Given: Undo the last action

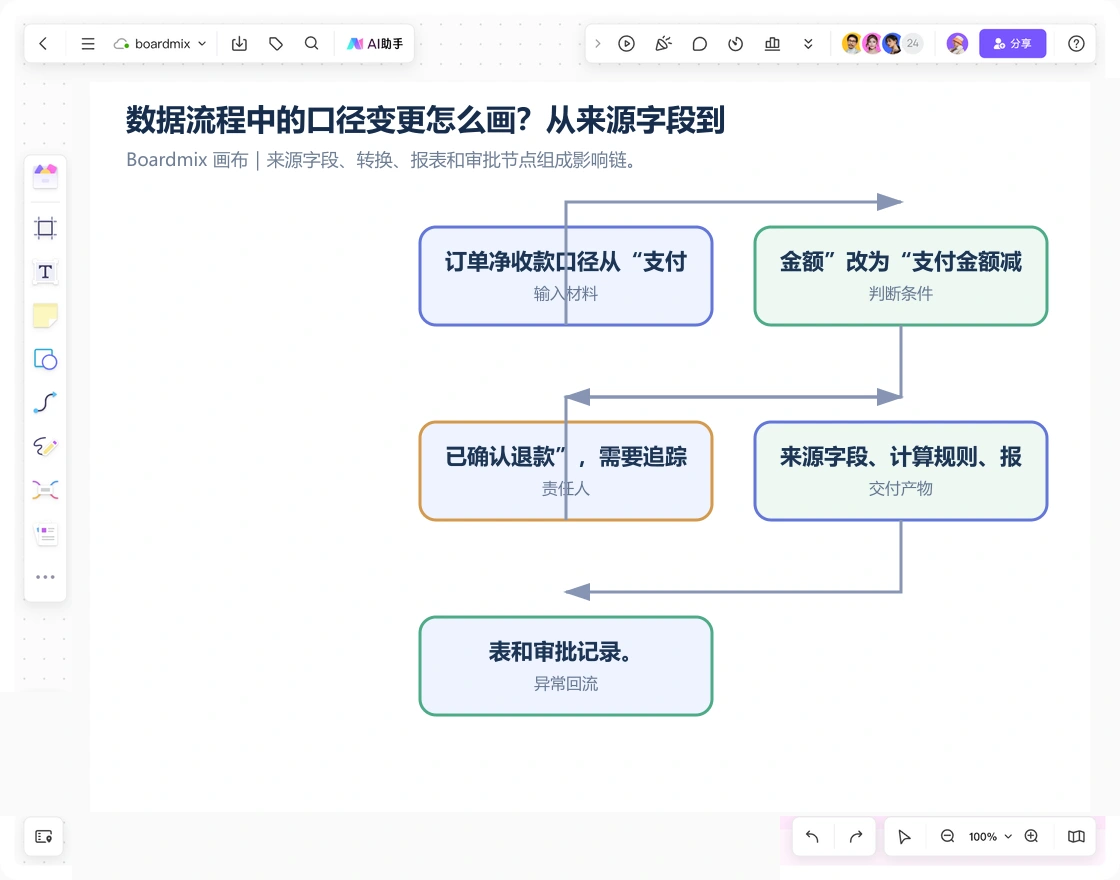Looking at the screenshot, I should 812,836.
